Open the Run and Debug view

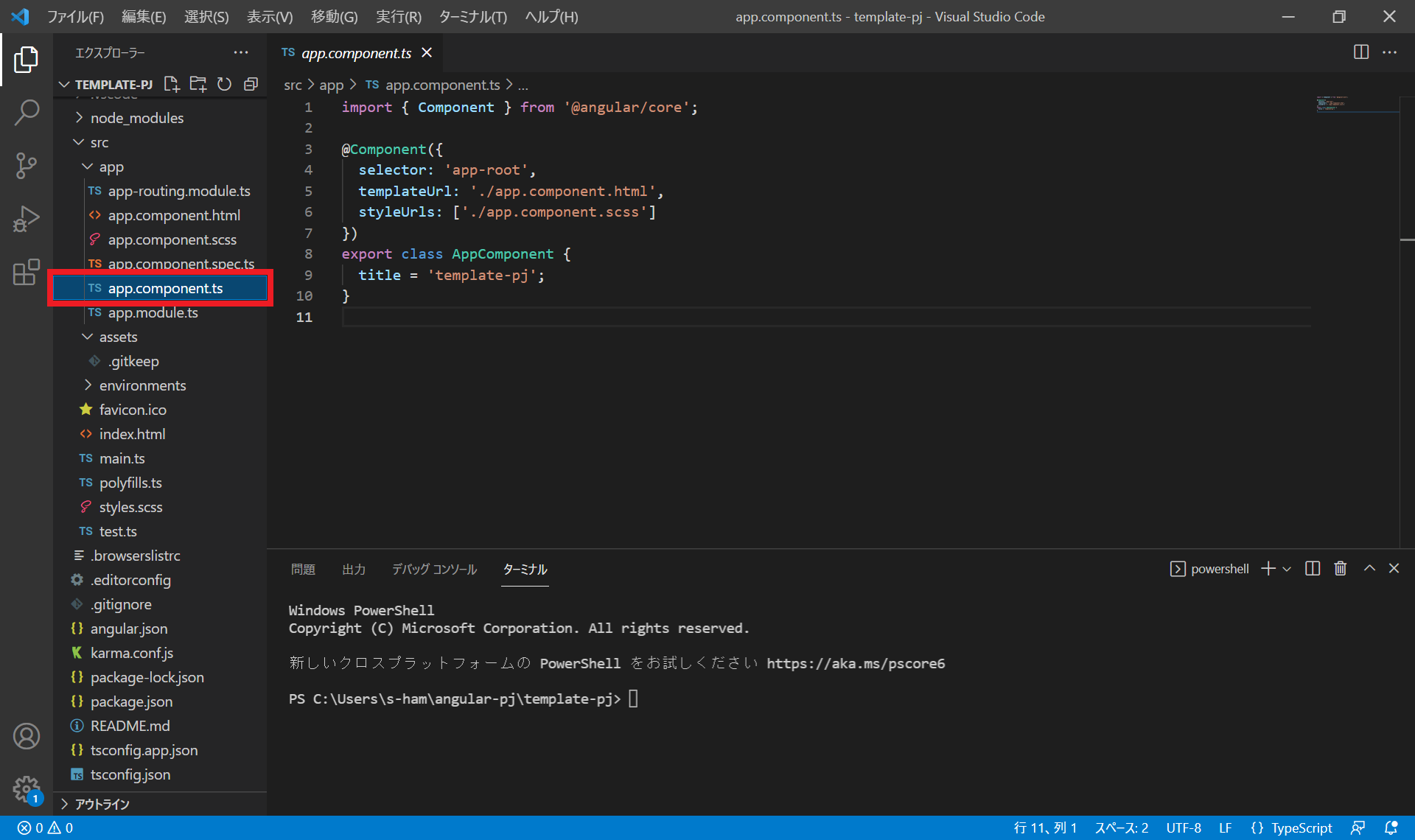pos(27,219)
